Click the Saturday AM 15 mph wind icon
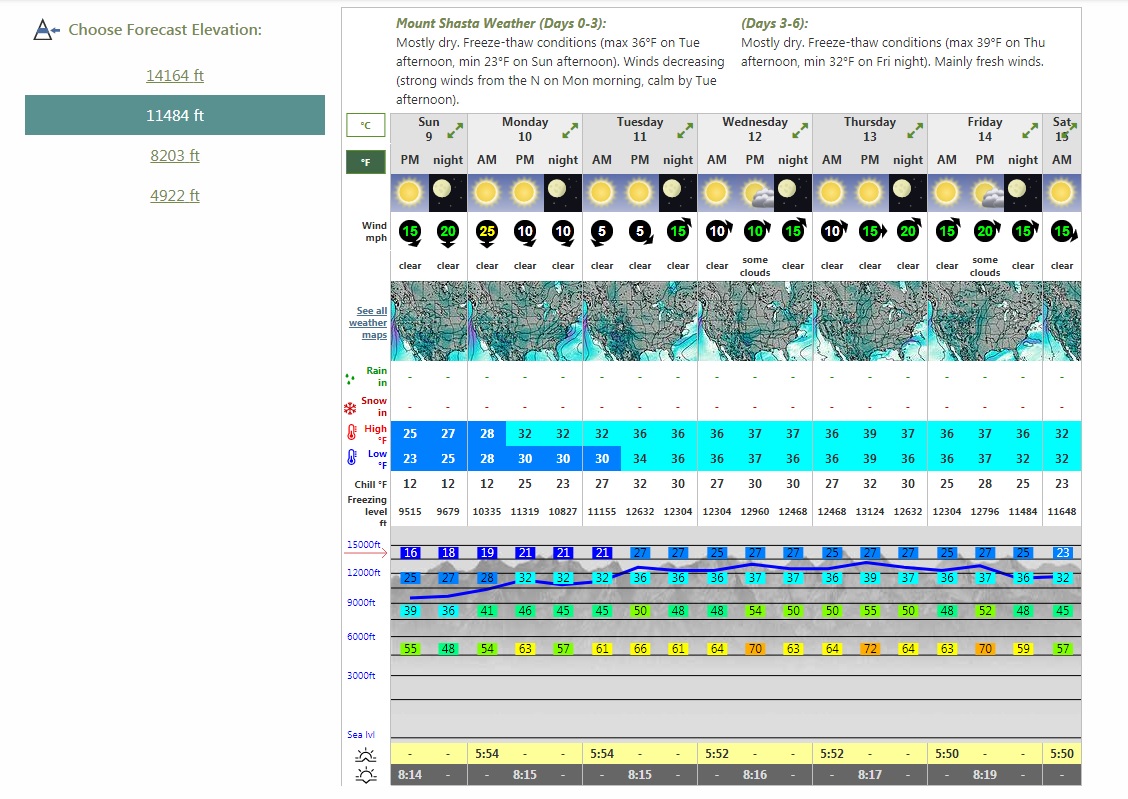This screenshot has height=799, width=1128. tap(1063, 232)
